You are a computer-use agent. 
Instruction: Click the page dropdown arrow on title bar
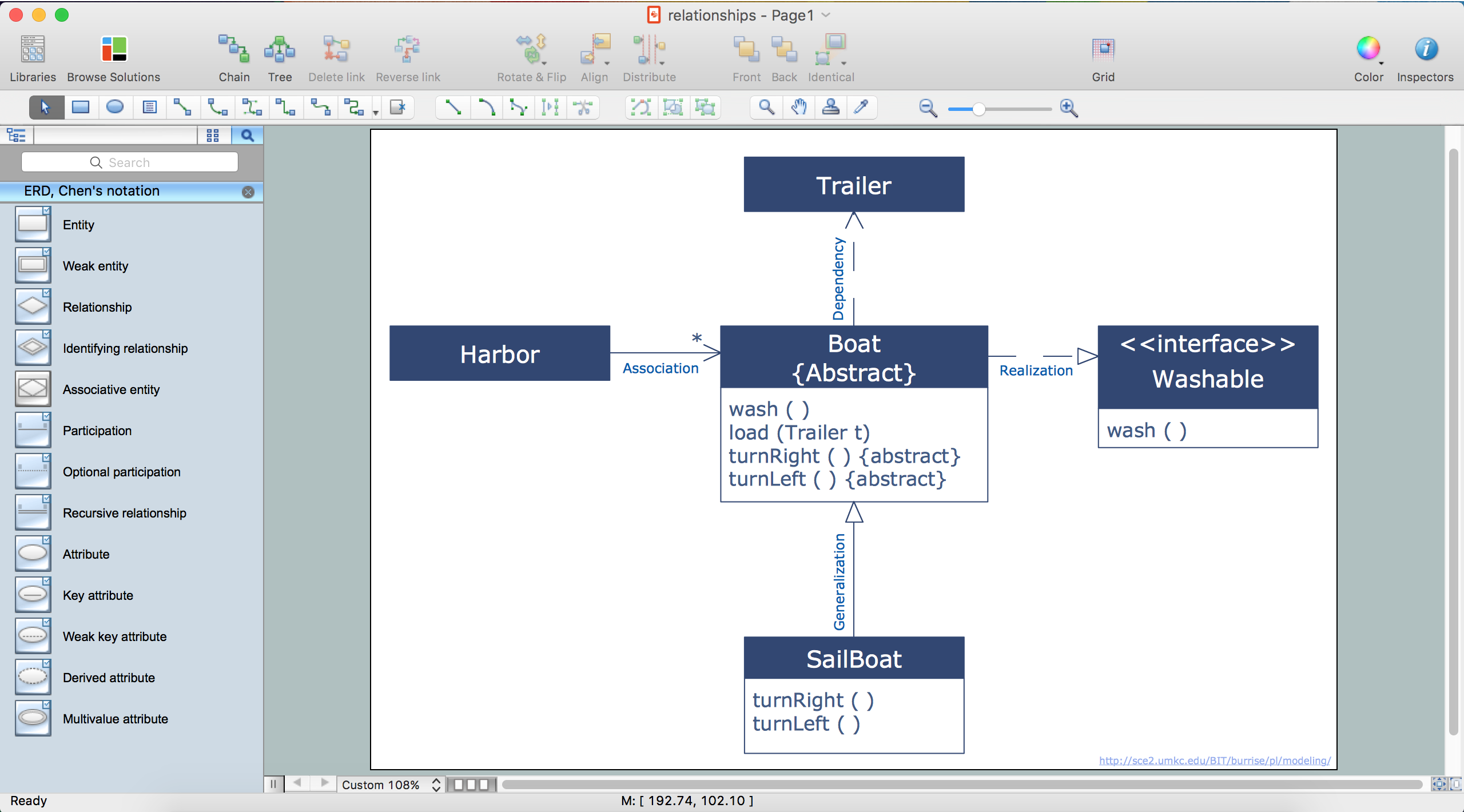[x=826, y=15]
